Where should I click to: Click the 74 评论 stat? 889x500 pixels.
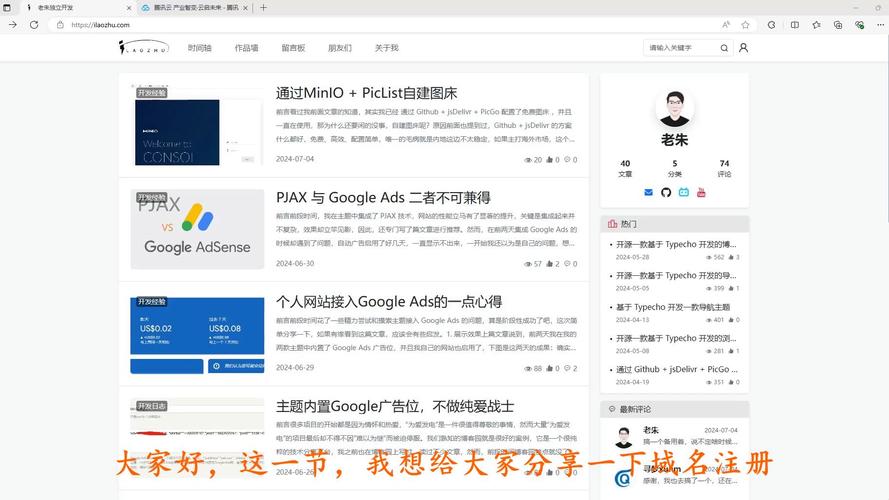point(724,168)
